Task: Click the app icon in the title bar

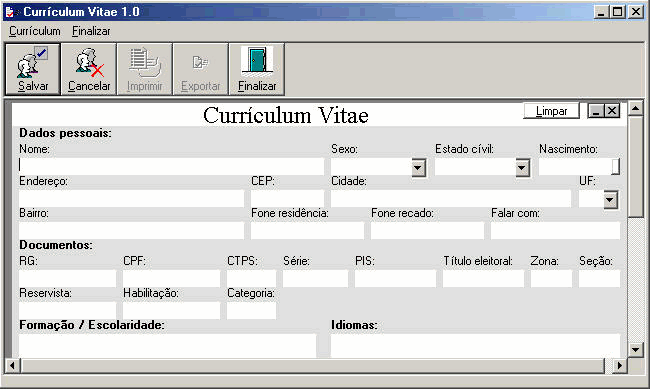Action: coord(10,12)
